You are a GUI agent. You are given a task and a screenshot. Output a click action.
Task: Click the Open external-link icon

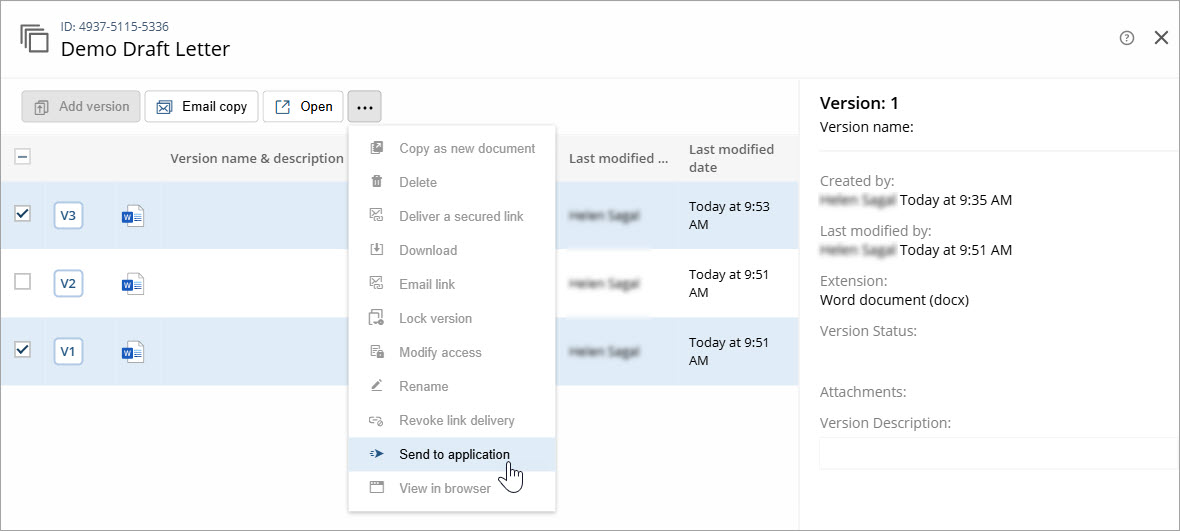(282, 107)
